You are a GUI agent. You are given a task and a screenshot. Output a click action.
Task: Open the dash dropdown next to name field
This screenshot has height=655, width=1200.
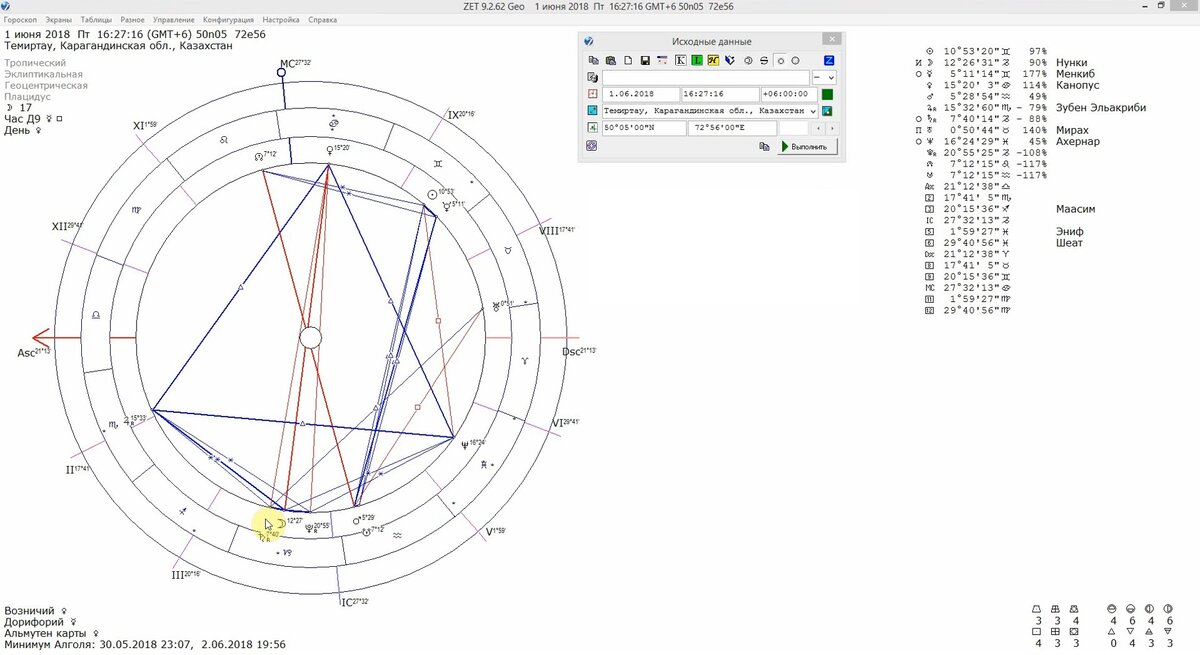(x=824, y=77)
